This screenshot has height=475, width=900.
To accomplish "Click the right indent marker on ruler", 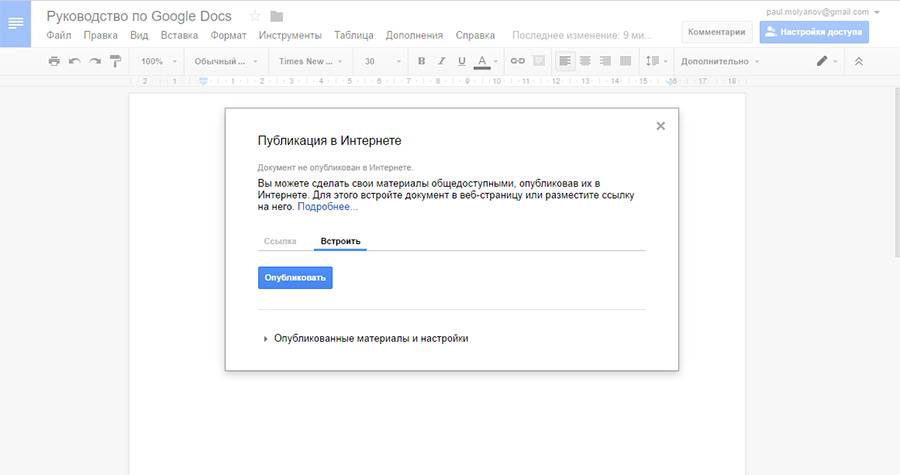I will coord(672,81).
